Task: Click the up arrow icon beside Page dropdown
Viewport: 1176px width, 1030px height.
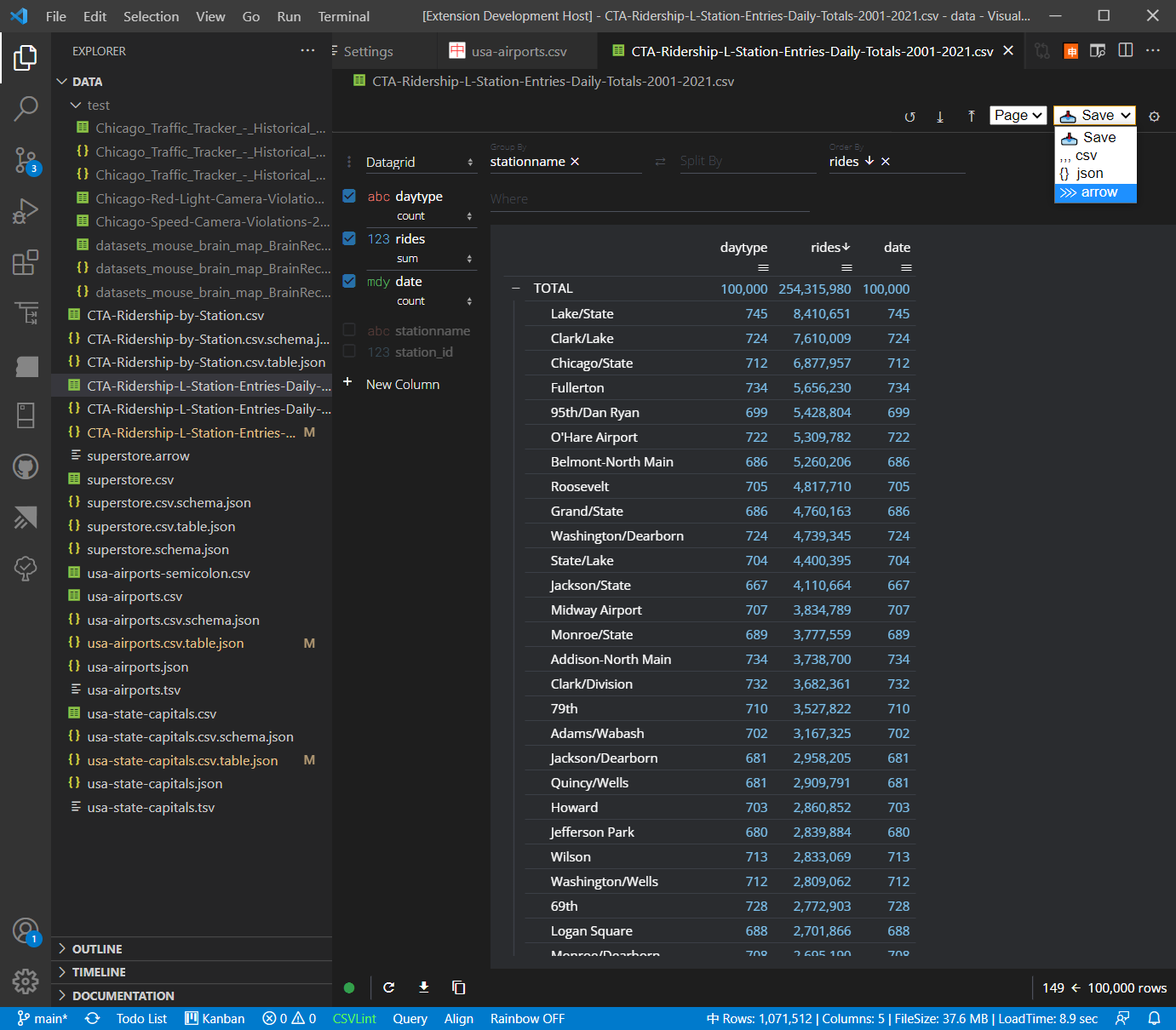Action: [x=972, y=117]
